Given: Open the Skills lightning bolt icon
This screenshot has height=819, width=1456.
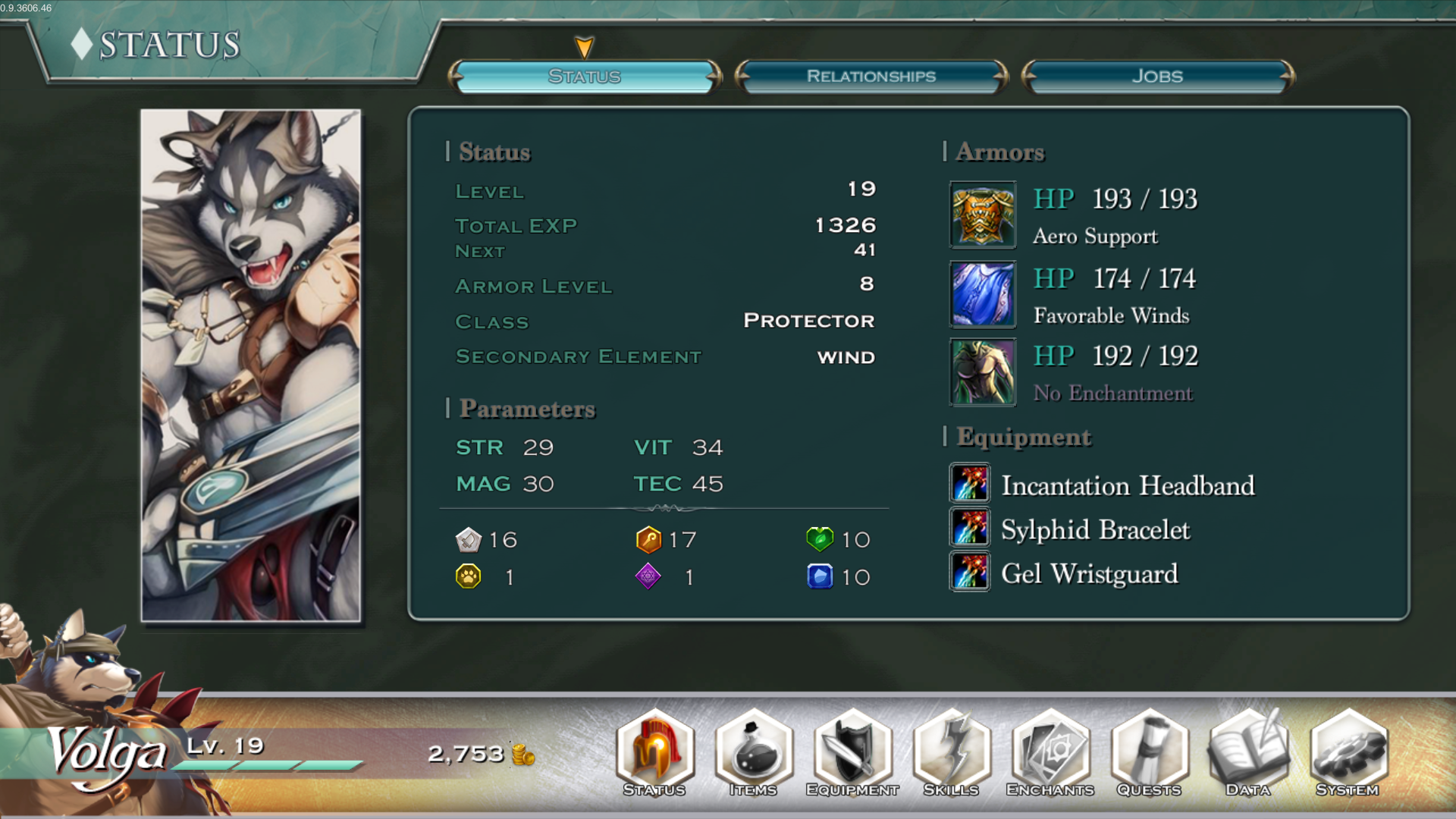Looking at the screenshot, I should pos(952,752).
